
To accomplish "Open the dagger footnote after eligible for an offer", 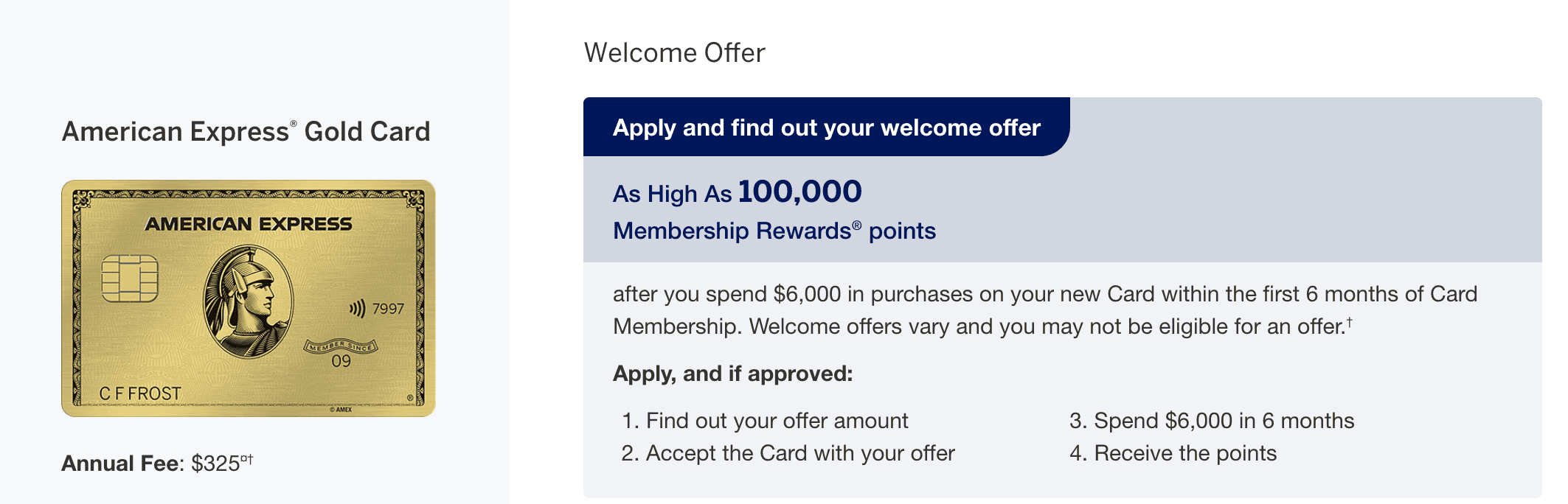I will pos(1349,321).
